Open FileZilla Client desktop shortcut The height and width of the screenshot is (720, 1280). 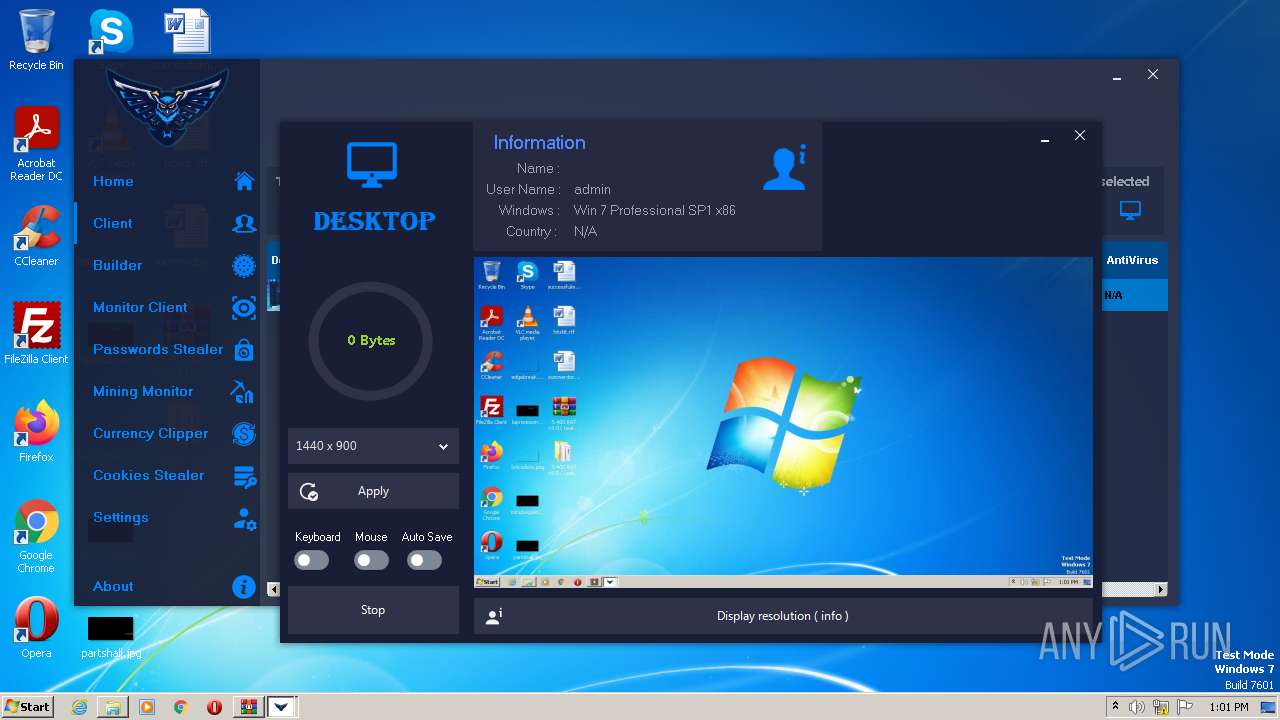click(x=36, y=334)
